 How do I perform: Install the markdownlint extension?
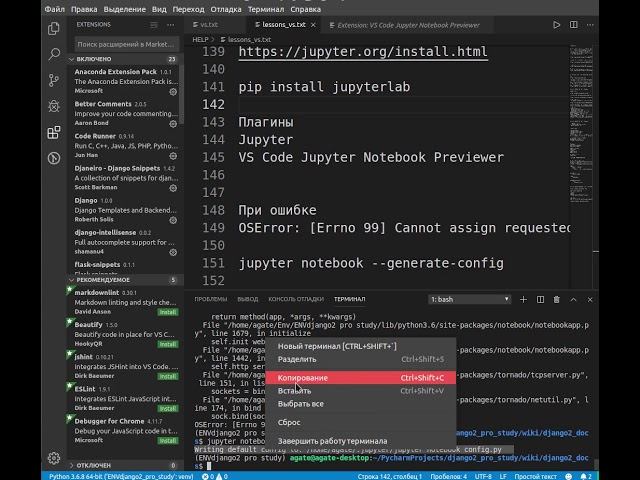click(x=168, y=312)
